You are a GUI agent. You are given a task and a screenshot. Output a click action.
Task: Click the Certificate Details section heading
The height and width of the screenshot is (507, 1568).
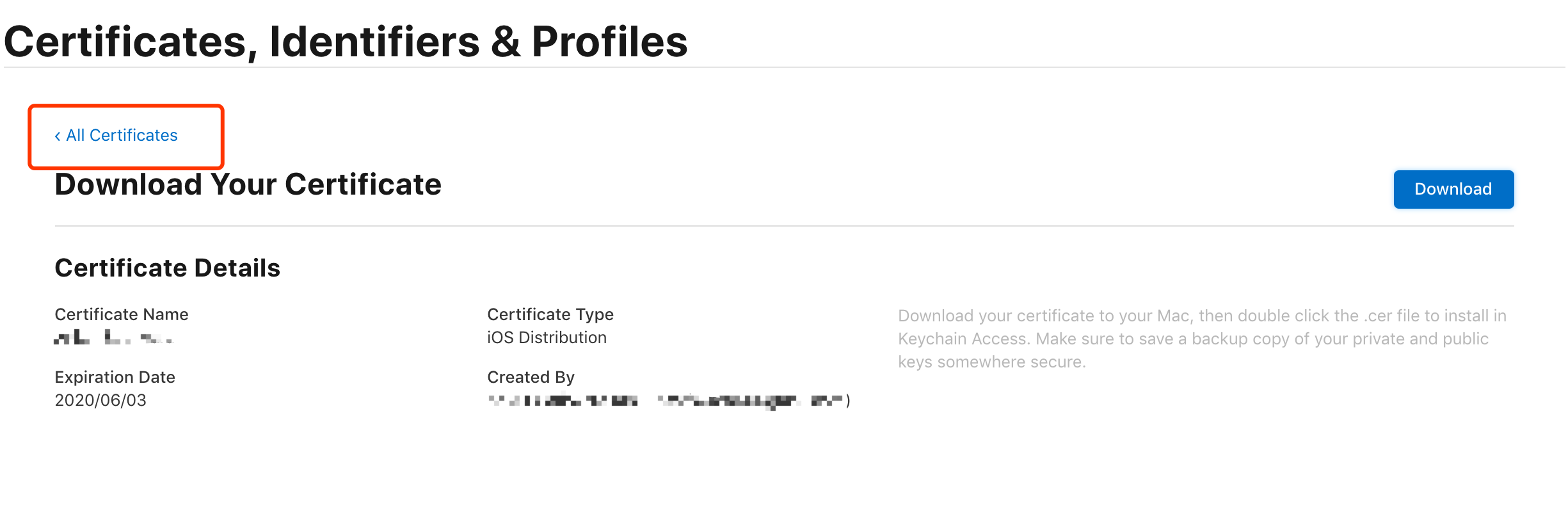coord(168,268)
